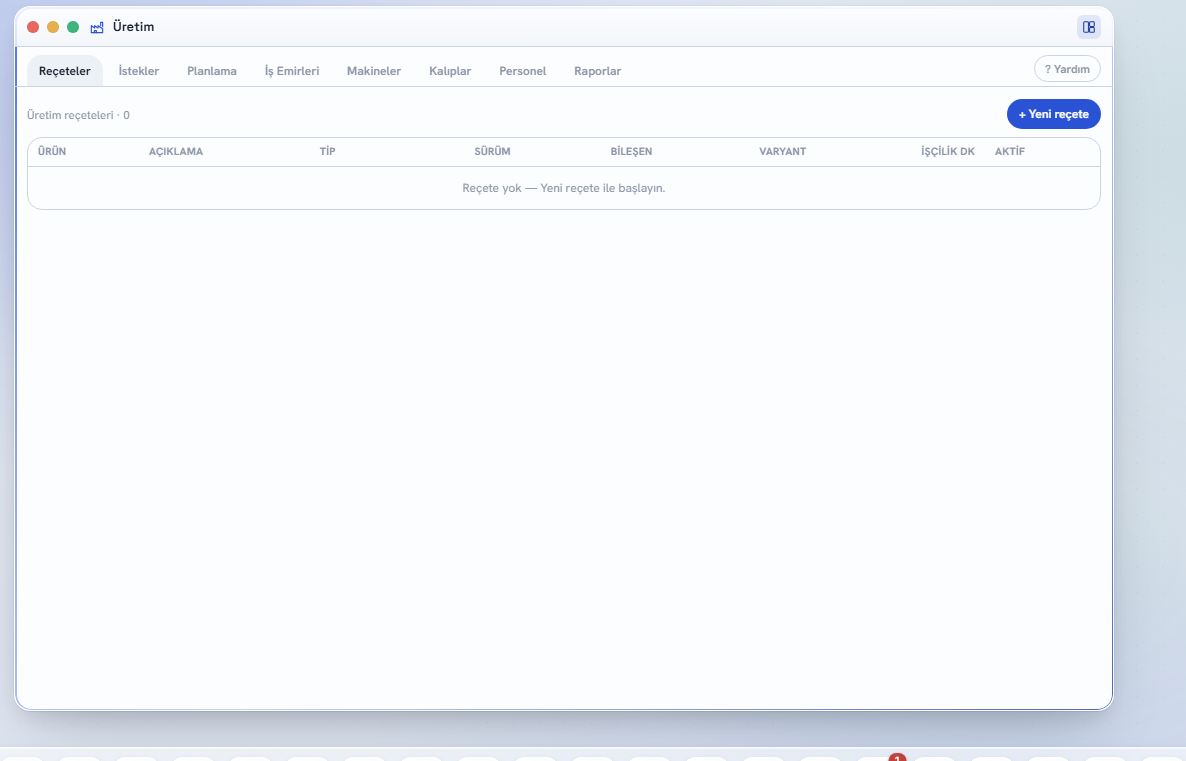Click the İŞÇİLİK DK column header
Viewport: 1186px width, 761px height.
[x=948, y=151]
